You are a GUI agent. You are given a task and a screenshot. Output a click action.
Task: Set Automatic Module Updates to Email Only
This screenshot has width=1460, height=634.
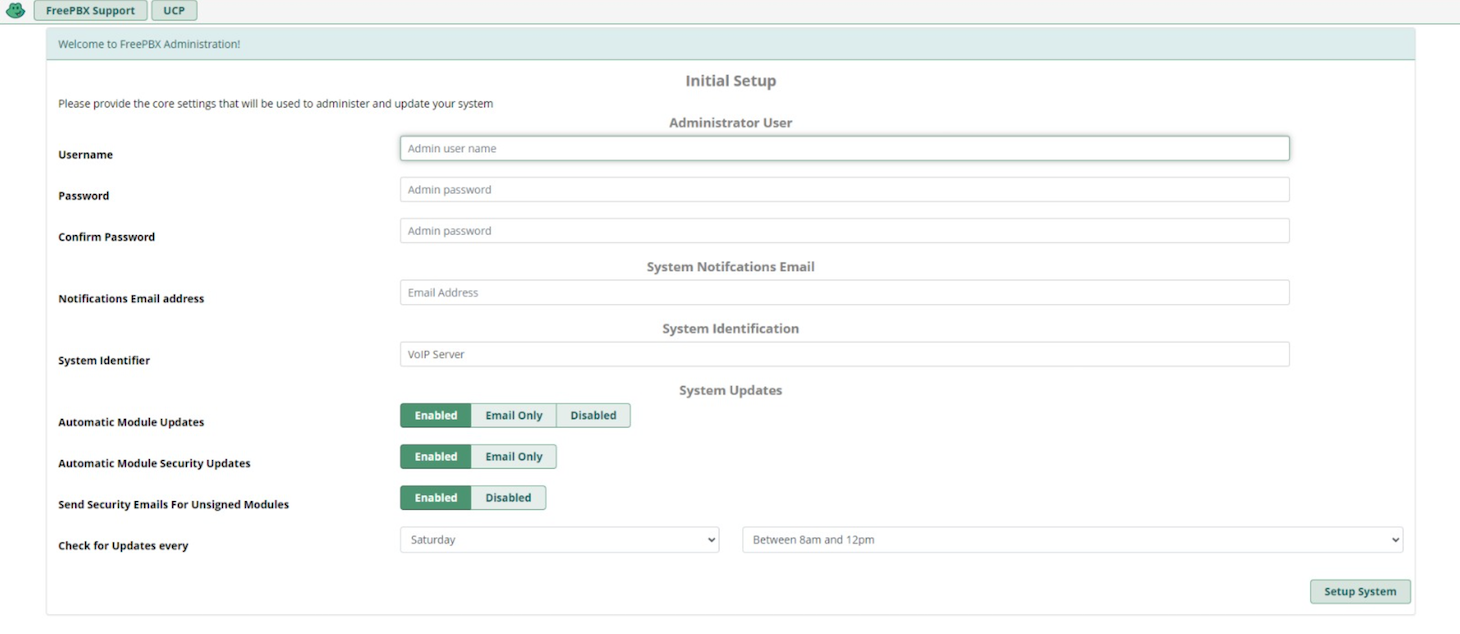pos(513,415)
